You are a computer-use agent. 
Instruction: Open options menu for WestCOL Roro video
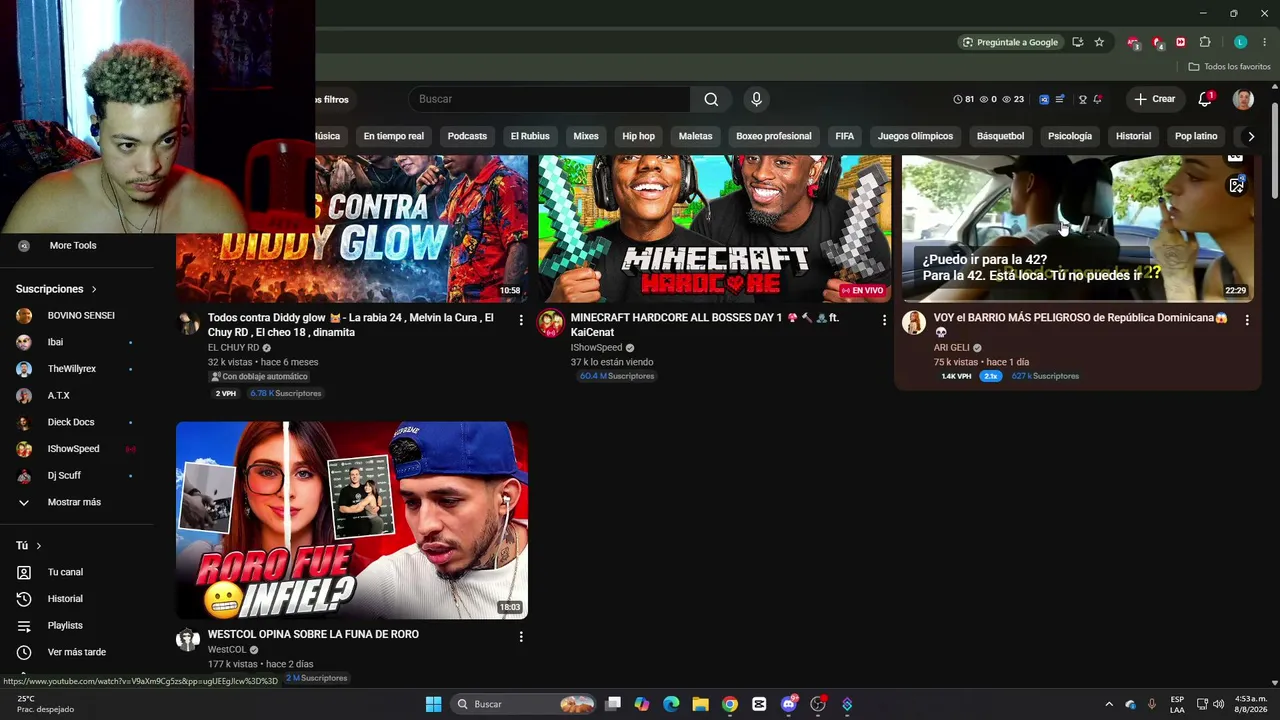pos(520,636)
